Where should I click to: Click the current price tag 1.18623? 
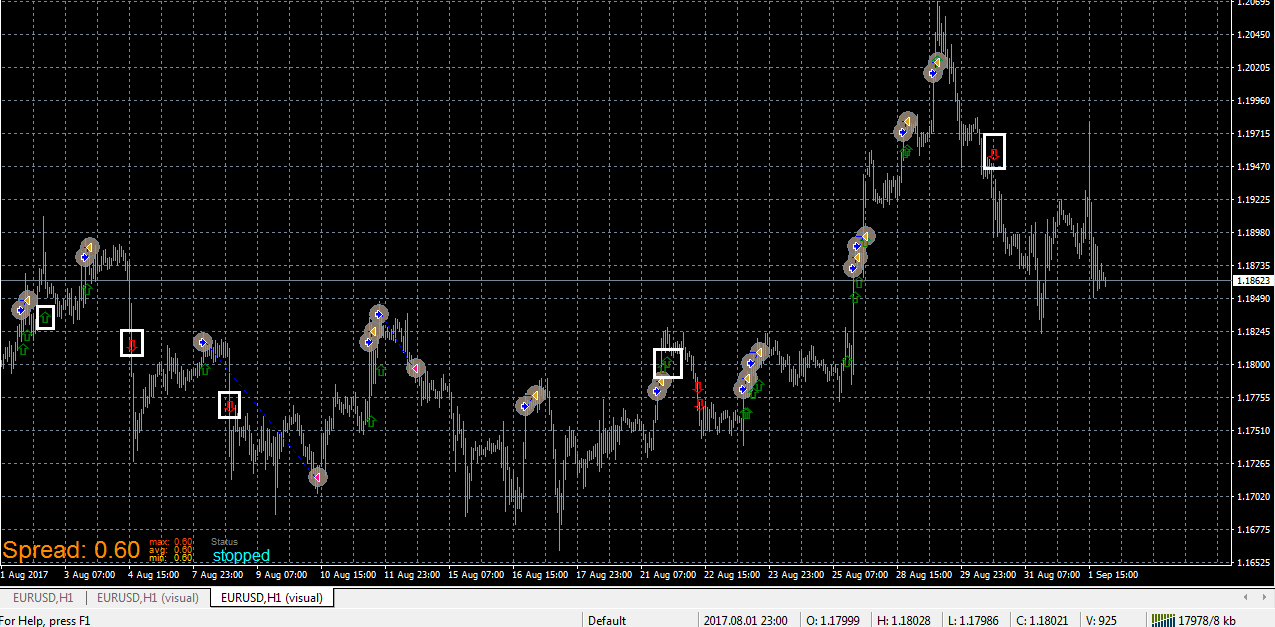point(1253,282)
